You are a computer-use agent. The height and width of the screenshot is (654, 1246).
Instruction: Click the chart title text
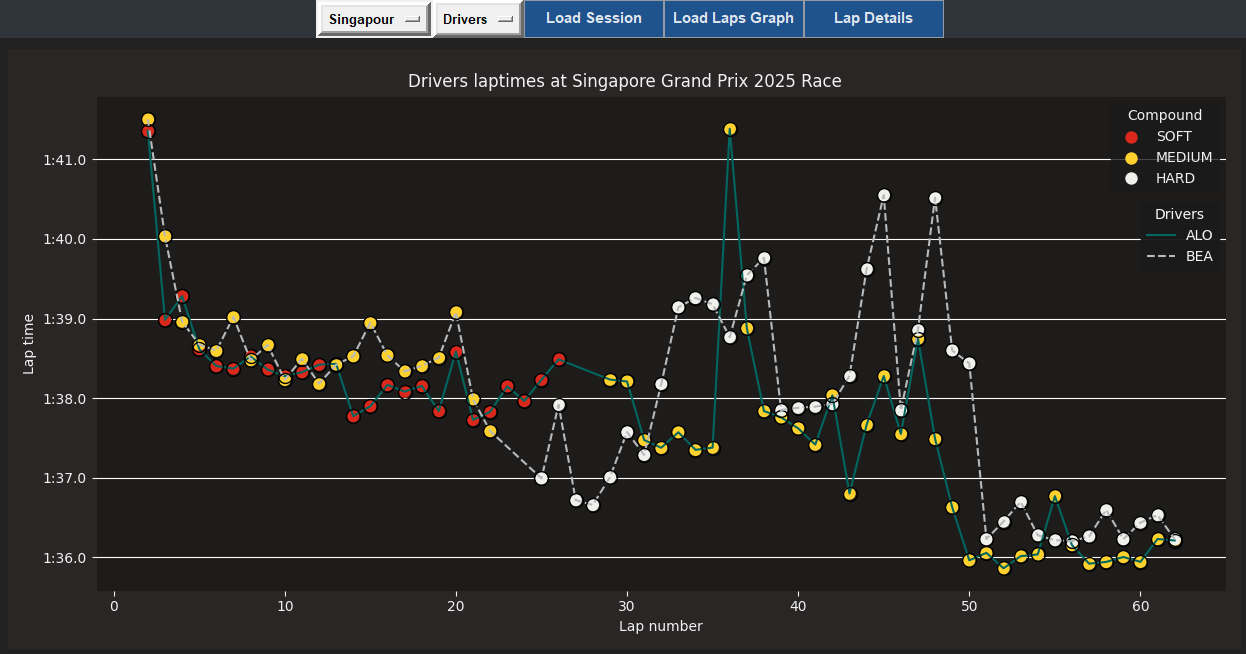(624, 81)
